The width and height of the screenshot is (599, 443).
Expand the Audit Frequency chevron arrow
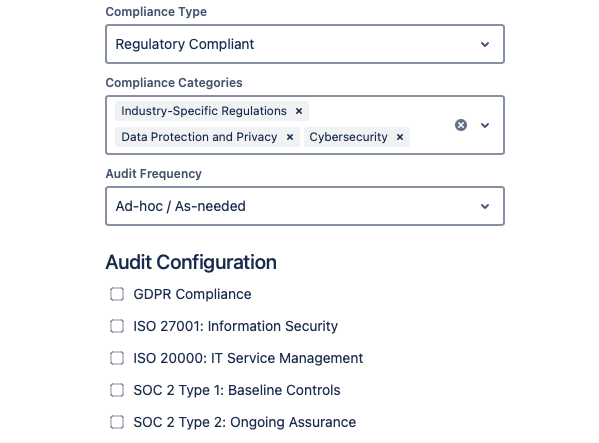click(x=485, y=206)
